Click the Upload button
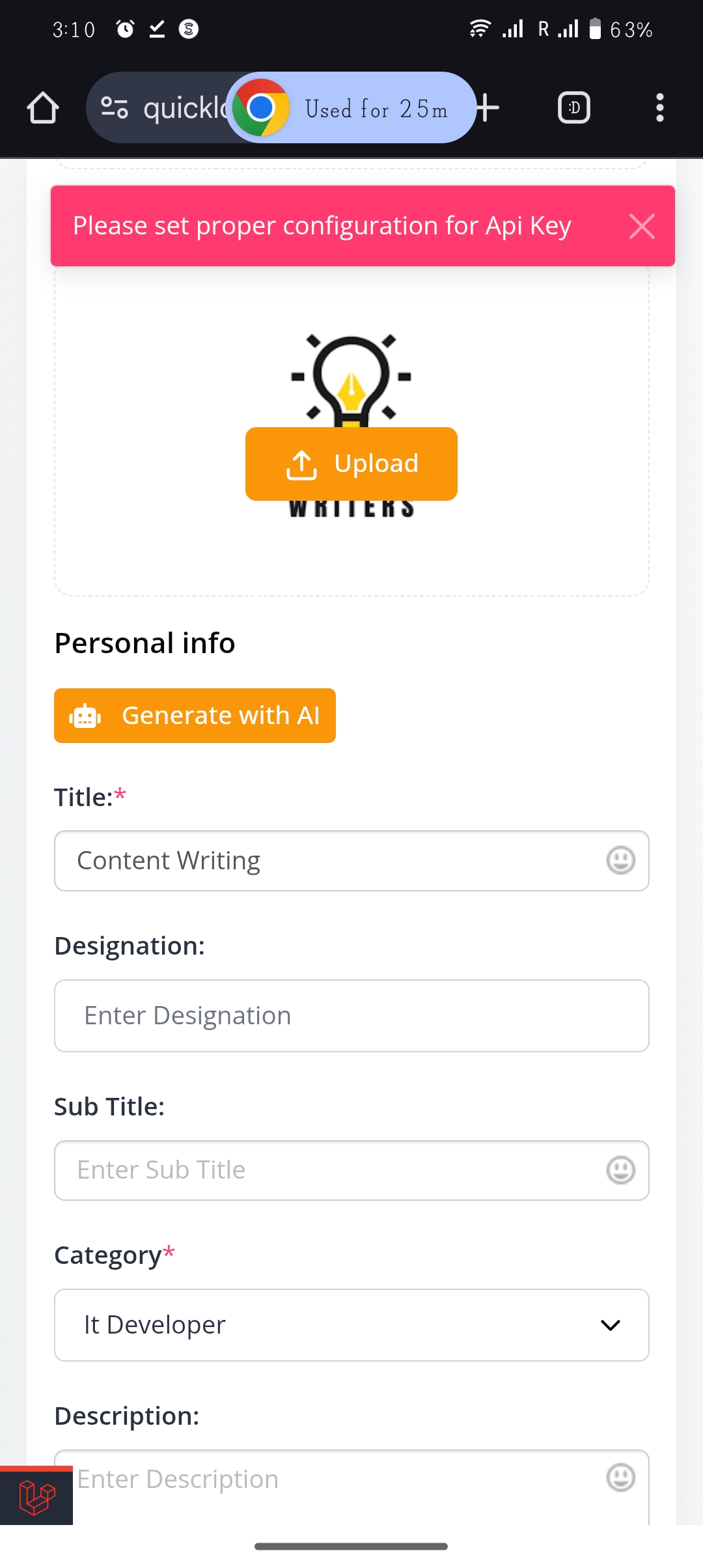The image size is (703, 1568). click(351, 464)
